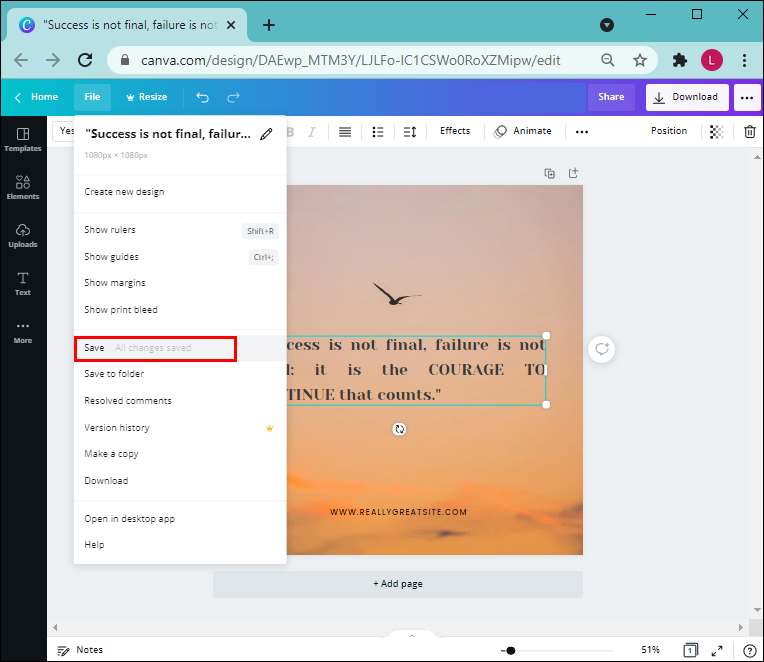Go back to Home
The height and width of the screenshot is (662, 764).
point(37,97)
